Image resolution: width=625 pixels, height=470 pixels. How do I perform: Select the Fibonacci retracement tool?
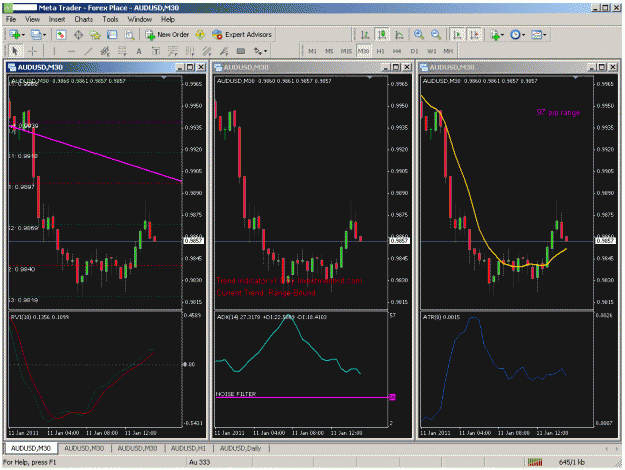click(x=122, y=51)
